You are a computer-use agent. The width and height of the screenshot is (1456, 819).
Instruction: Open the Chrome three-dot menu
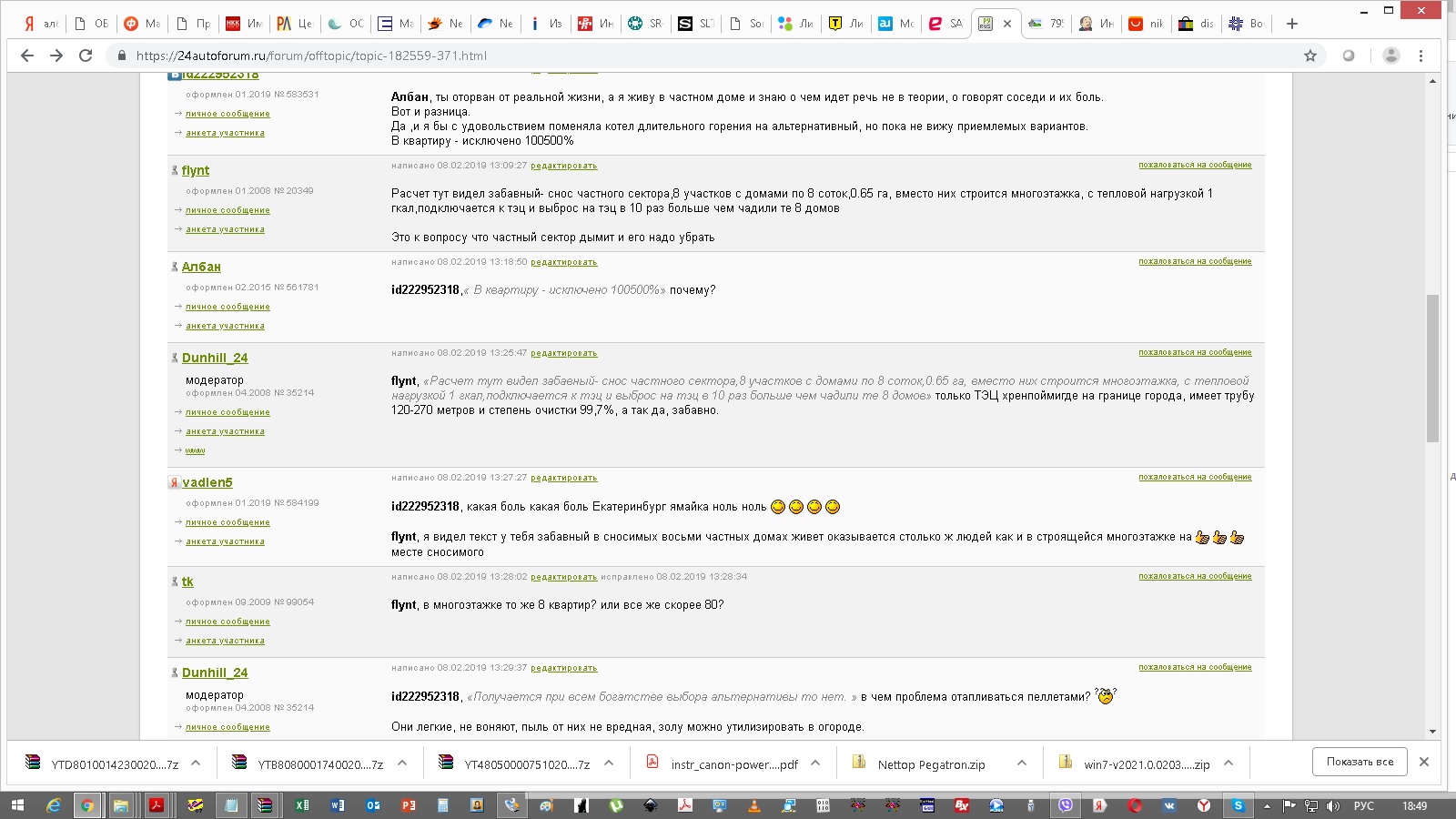pos(1421,56)
